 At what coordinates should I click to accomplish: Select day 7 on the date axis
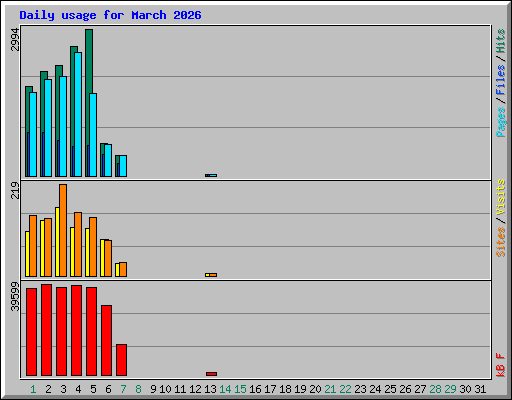[123, 389]
